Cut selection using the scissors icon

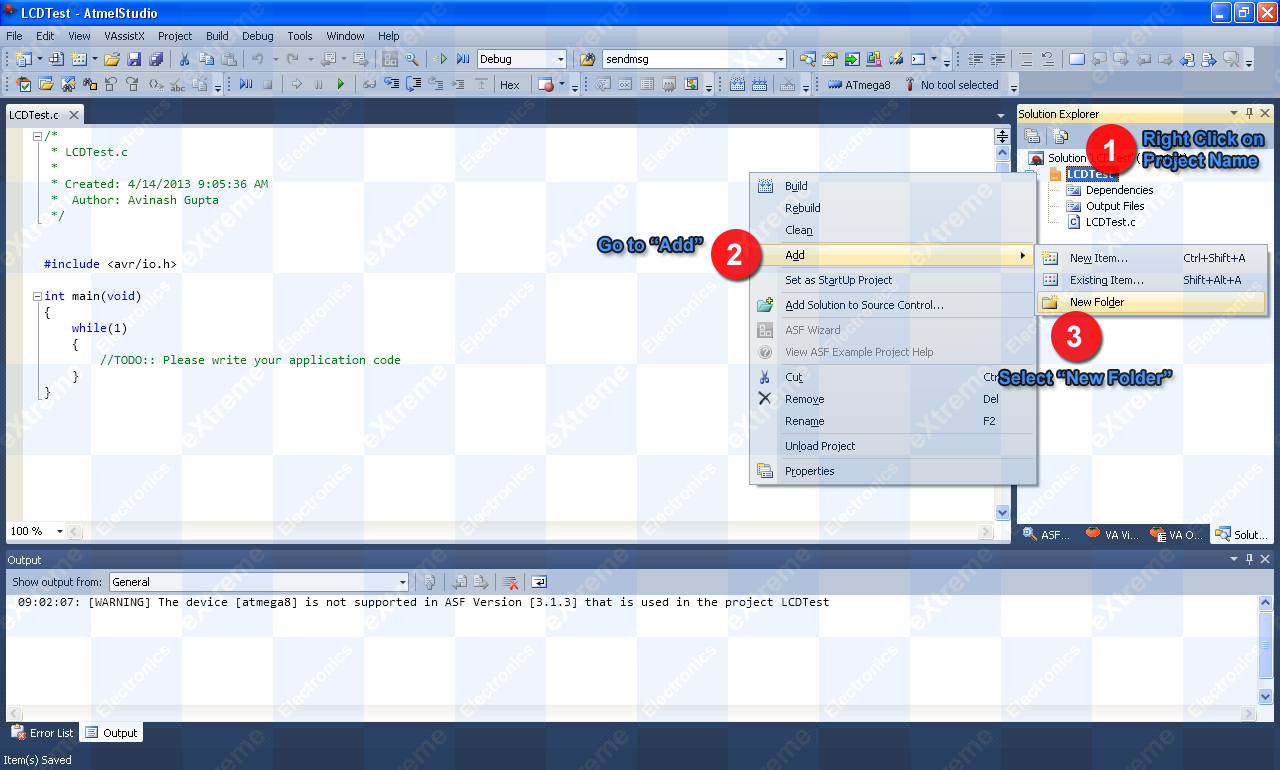click(184, 59)
